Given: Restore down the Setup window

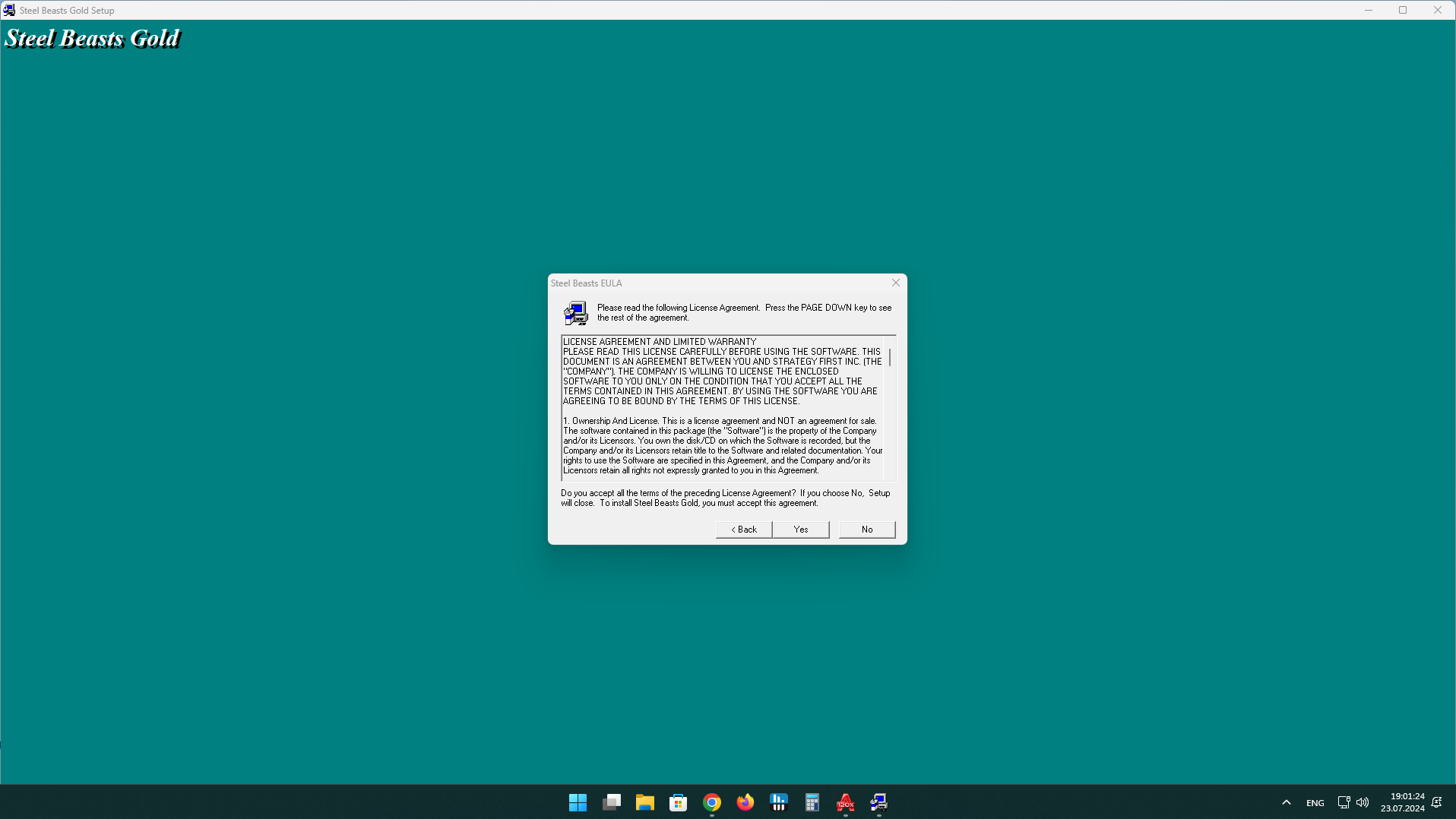Looking at the screenshot, I should [1403, 10].
